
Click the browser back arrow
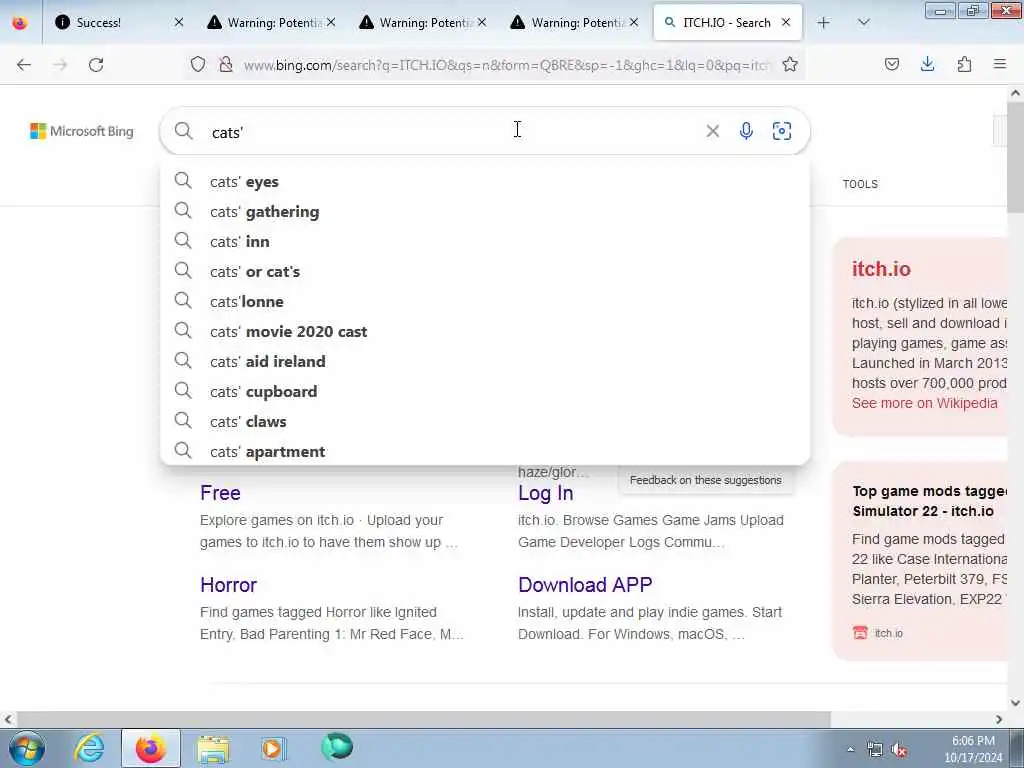(24, 65)
